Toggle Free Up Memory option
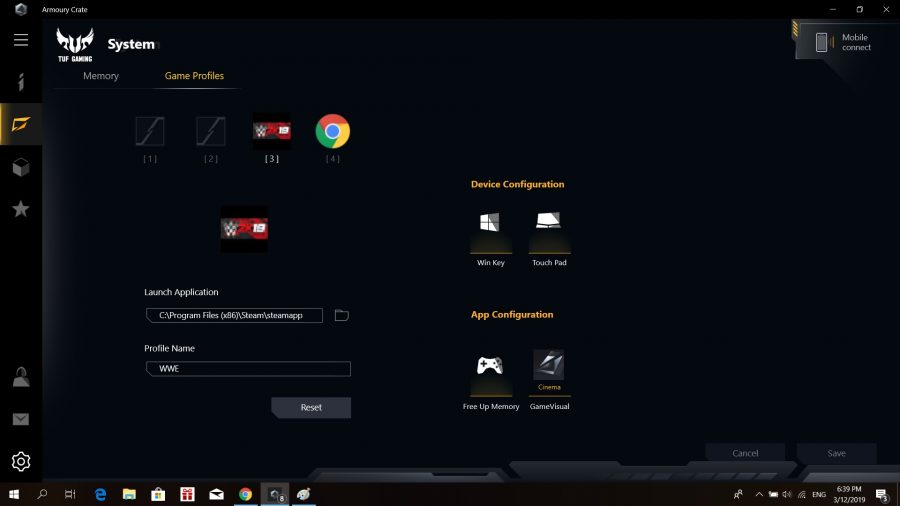Image resolution: width=900 pixels, height=506 pixels. (x=490, y=373)
